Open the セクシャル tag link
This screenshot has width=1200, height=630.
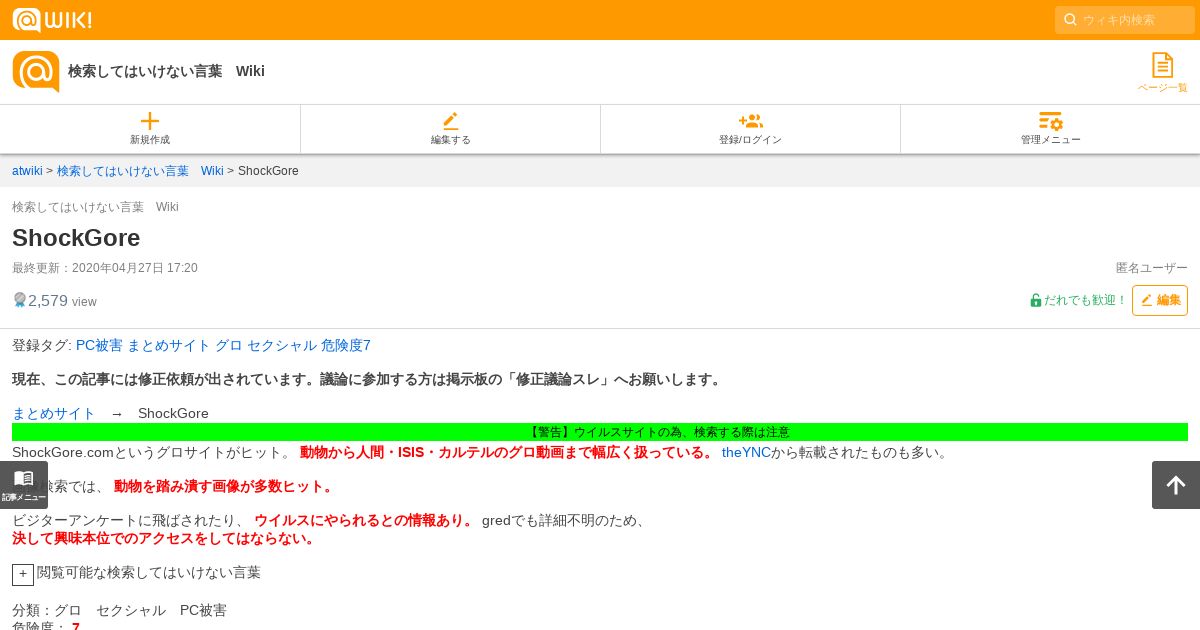pos(282,345)
